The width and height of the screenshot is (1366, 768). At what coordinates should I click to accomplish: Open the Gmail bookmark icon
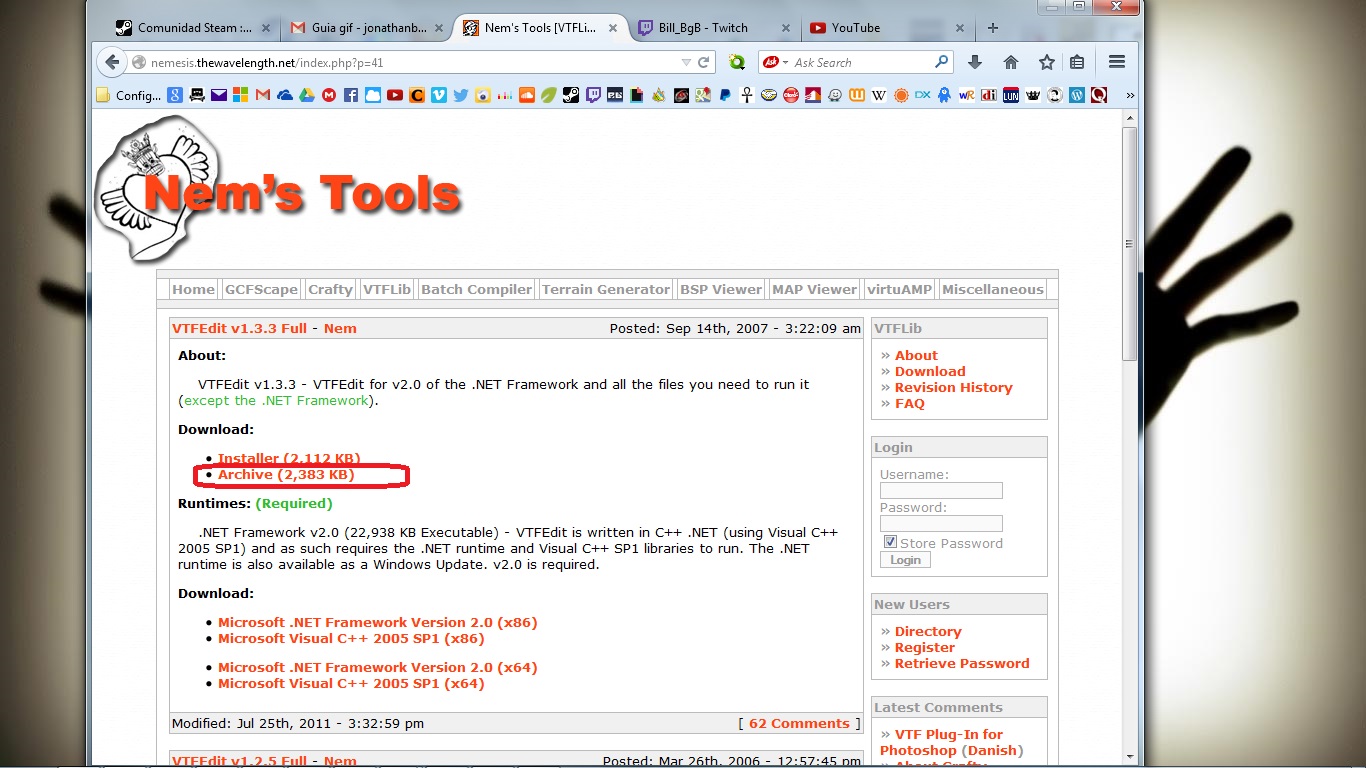tap(263, 96)
